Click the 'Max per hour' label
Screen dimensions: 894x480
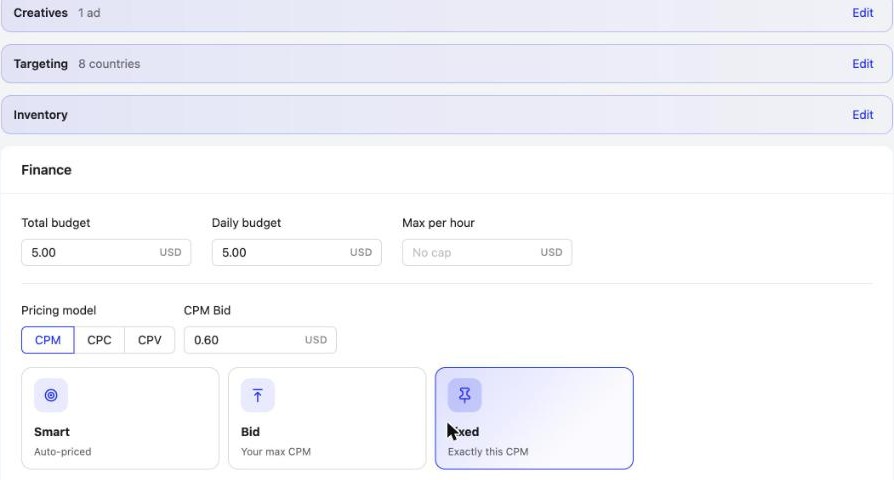coord(438,223)
